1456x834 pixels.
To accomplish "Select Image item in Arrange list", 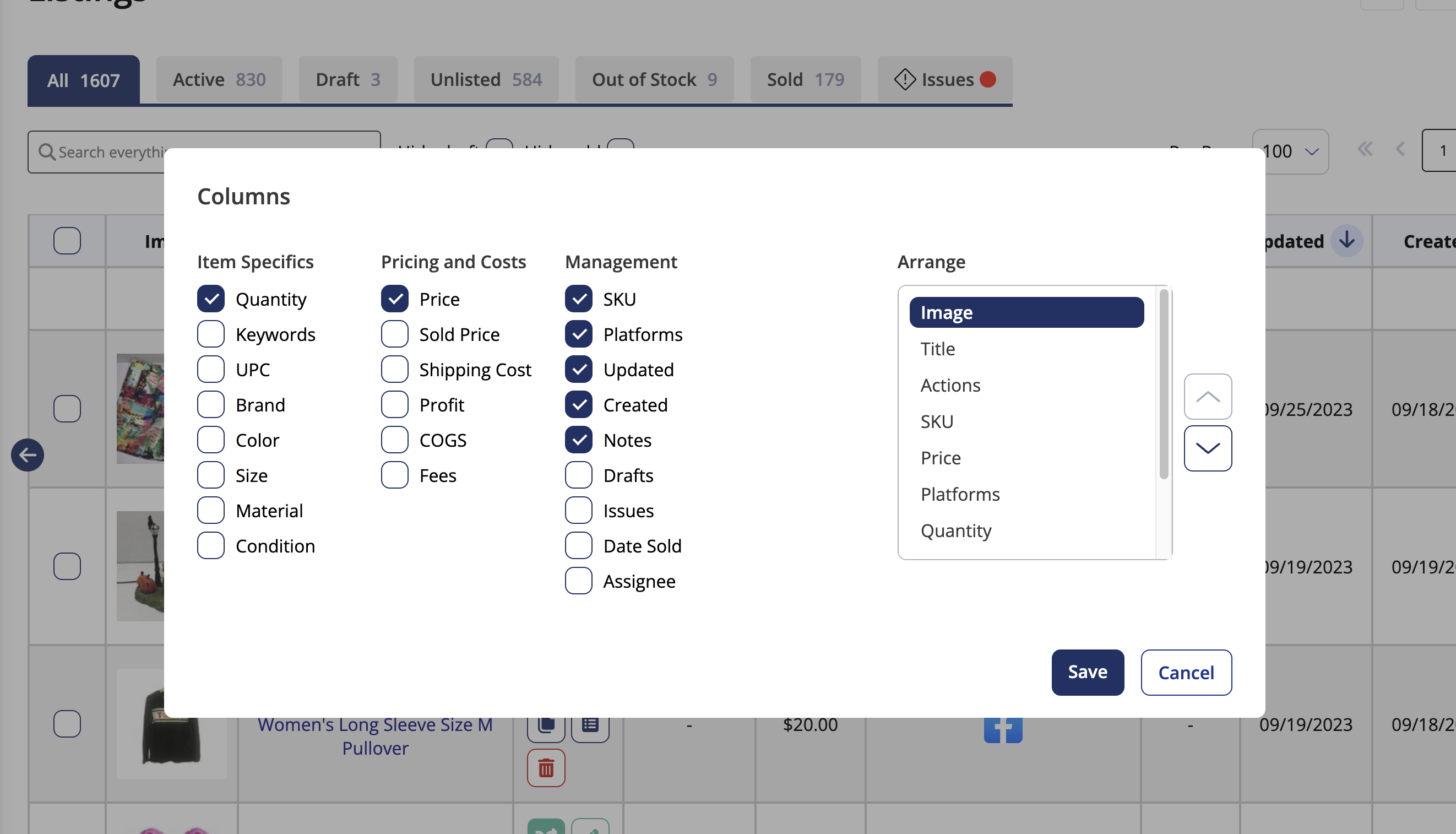I will coord(1026,312).
